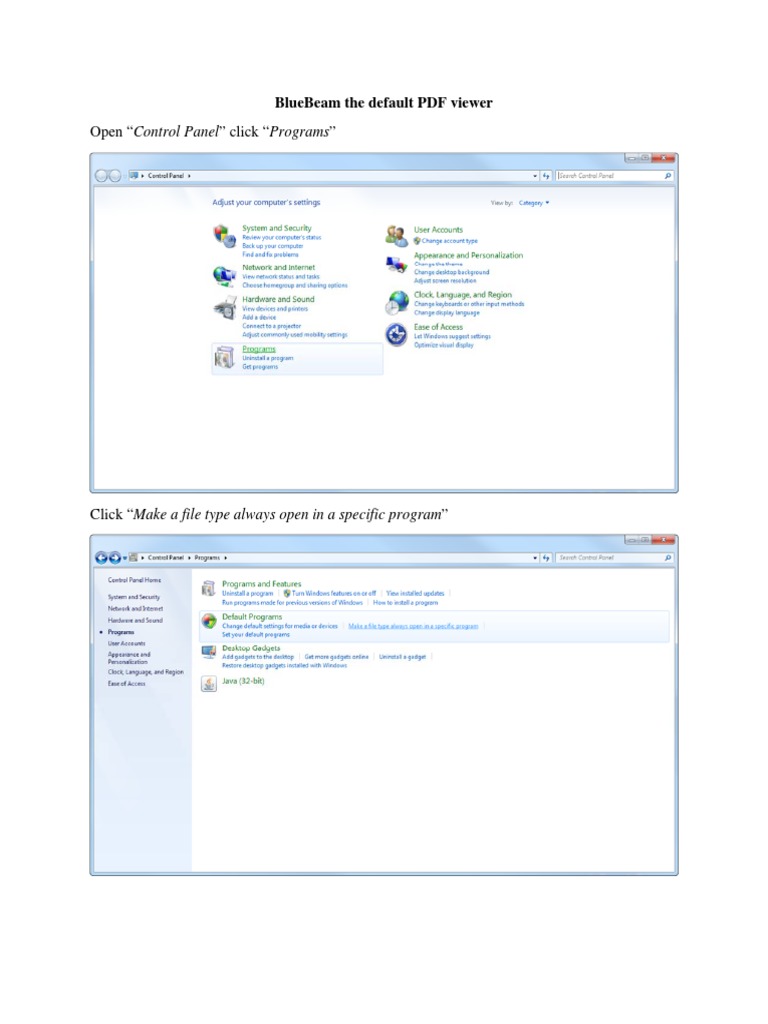Image resolution: width=768 pixels, height=1024 pixels.
Task: Click the Forward arrow in the Programs window
Action: click(115, 558)
